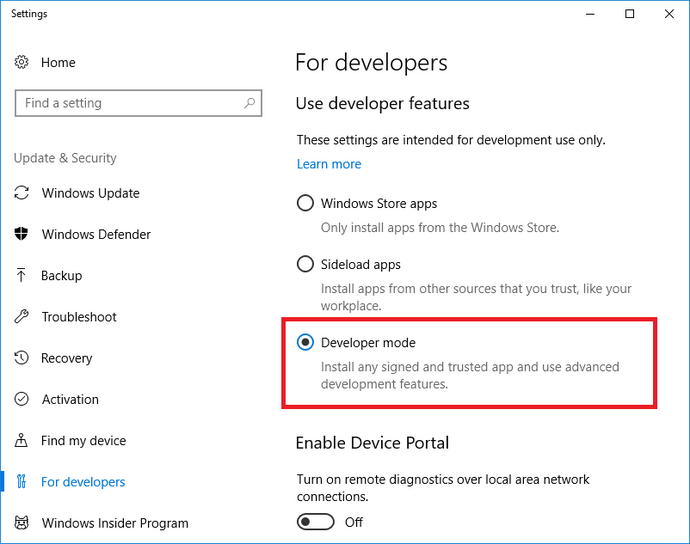Click the Backup upward arrow icon
The image size is (690, 544).
[x=21, y=275]
